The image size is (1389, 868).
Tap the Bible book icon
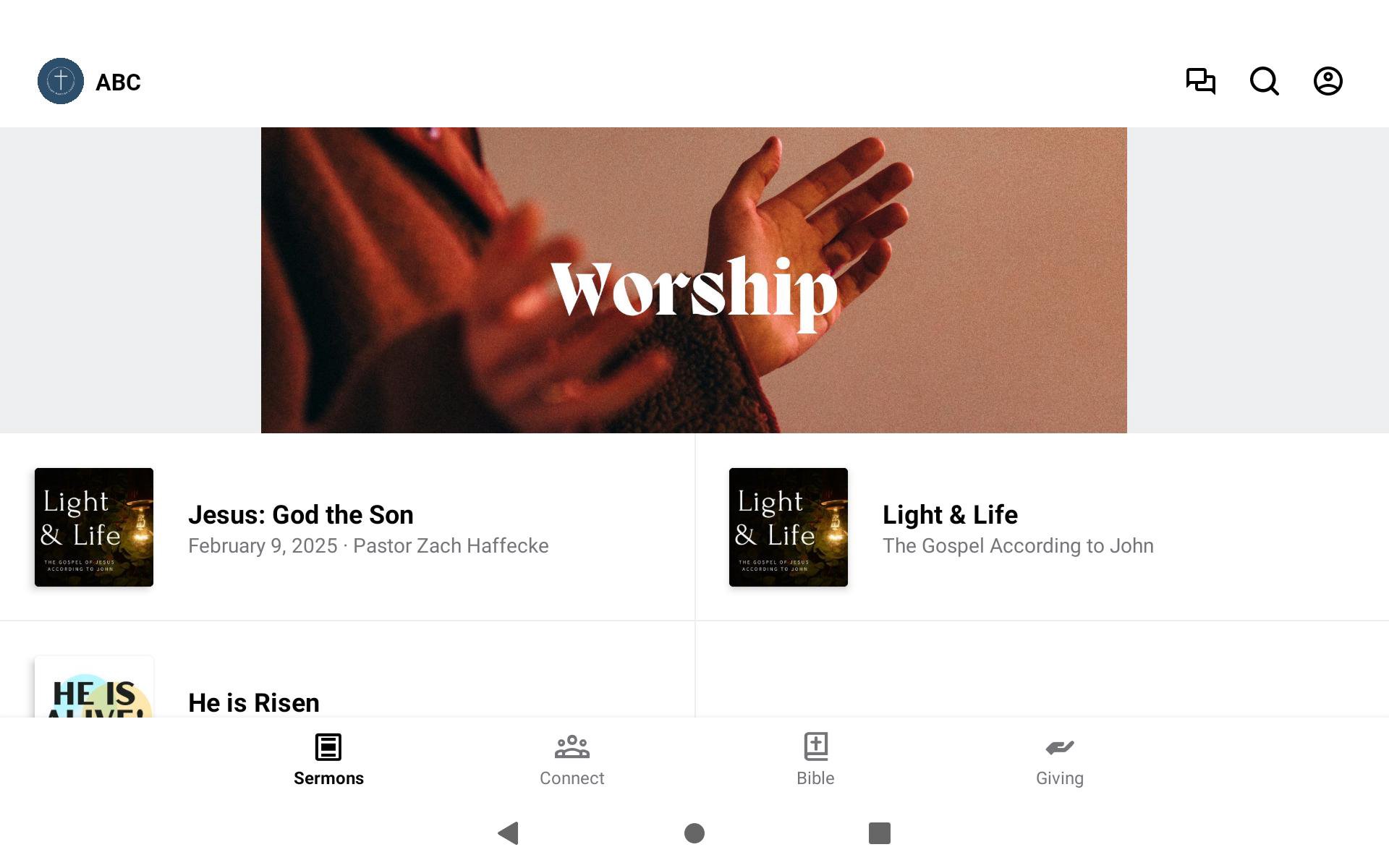pyautogui.click(x=815, y=746)
